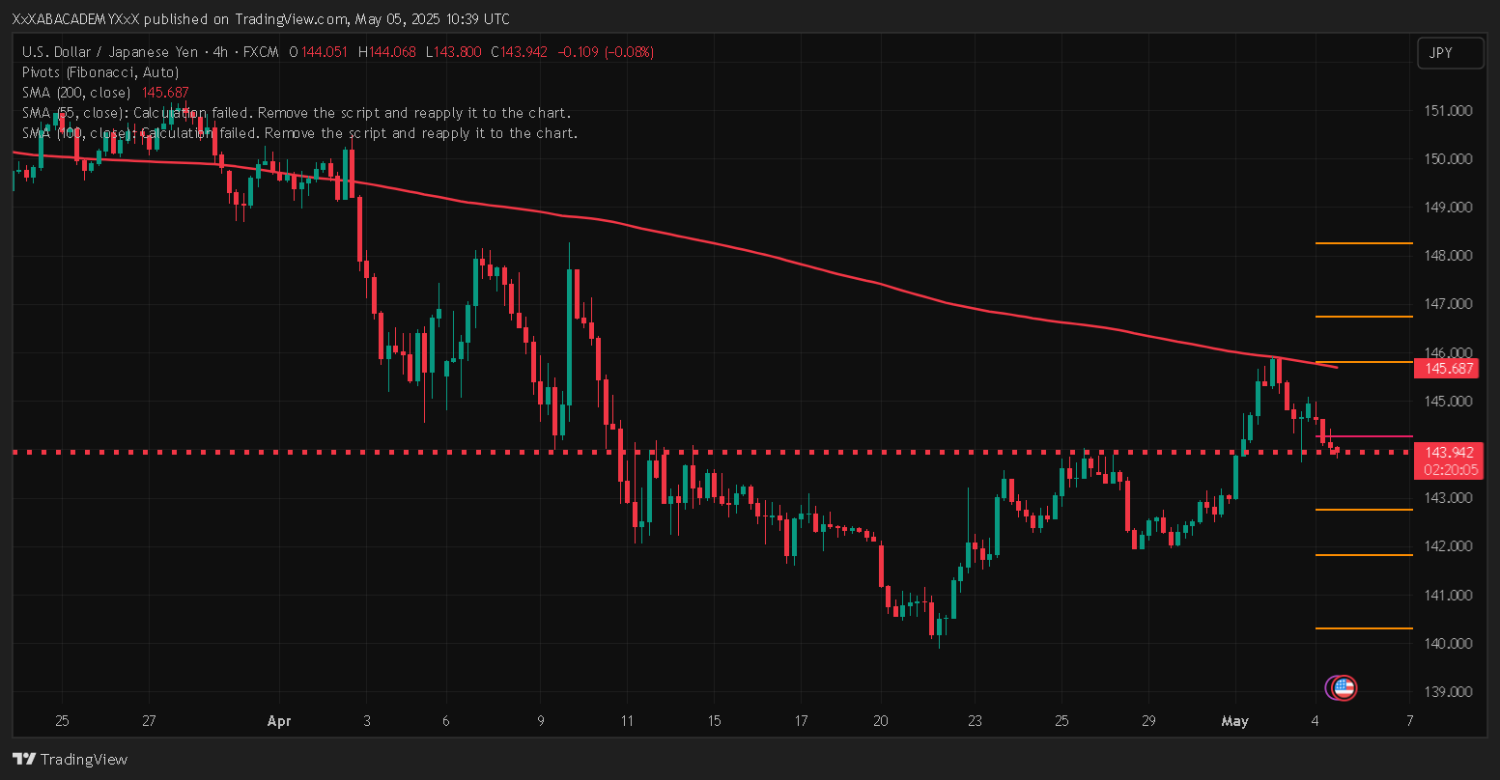
Task: Click the 142.000 price axis label
Action: [1448, 547]
